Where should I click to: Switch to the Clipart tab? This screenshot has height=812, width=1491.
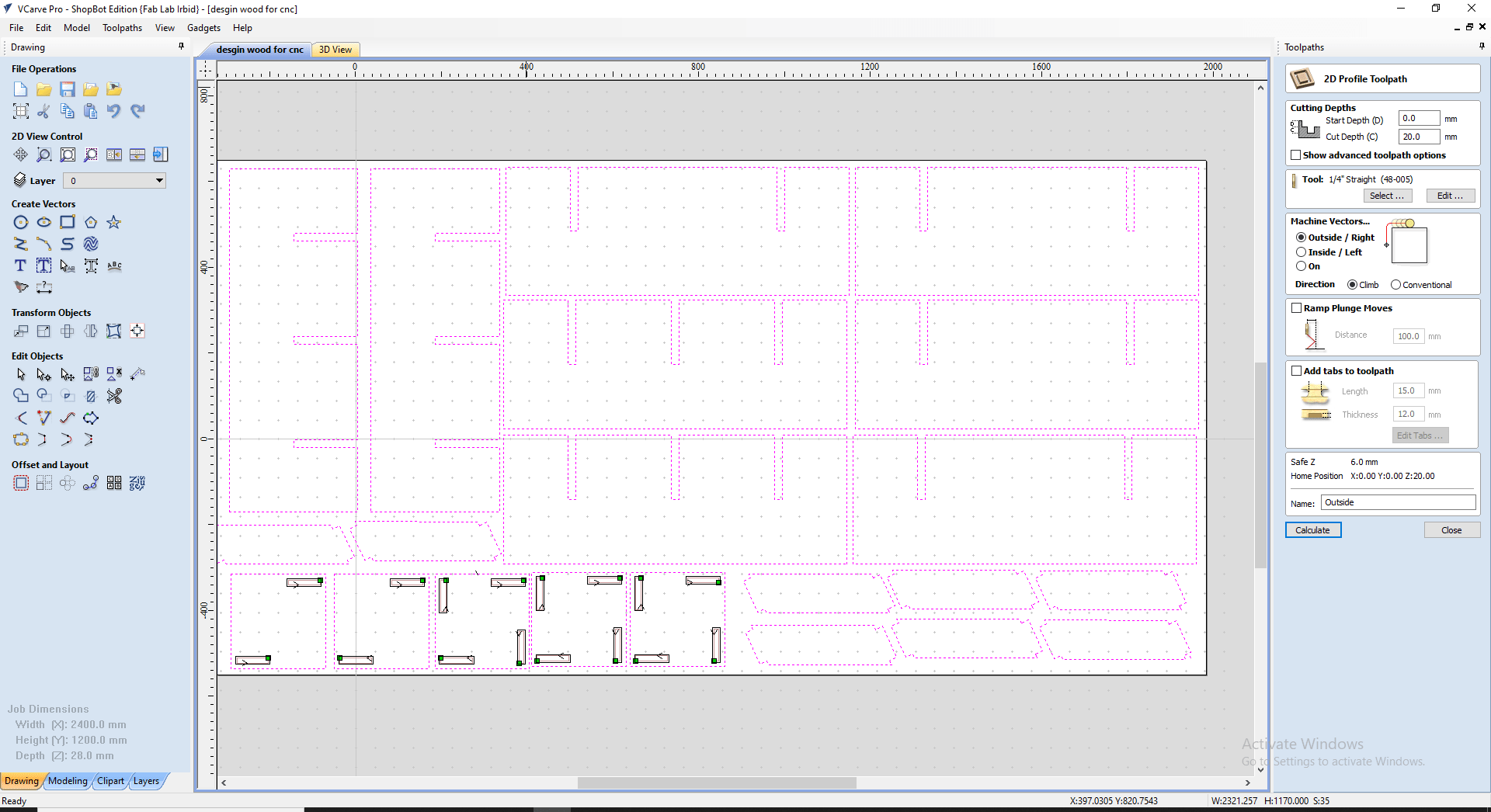click(x=110, y=781)
